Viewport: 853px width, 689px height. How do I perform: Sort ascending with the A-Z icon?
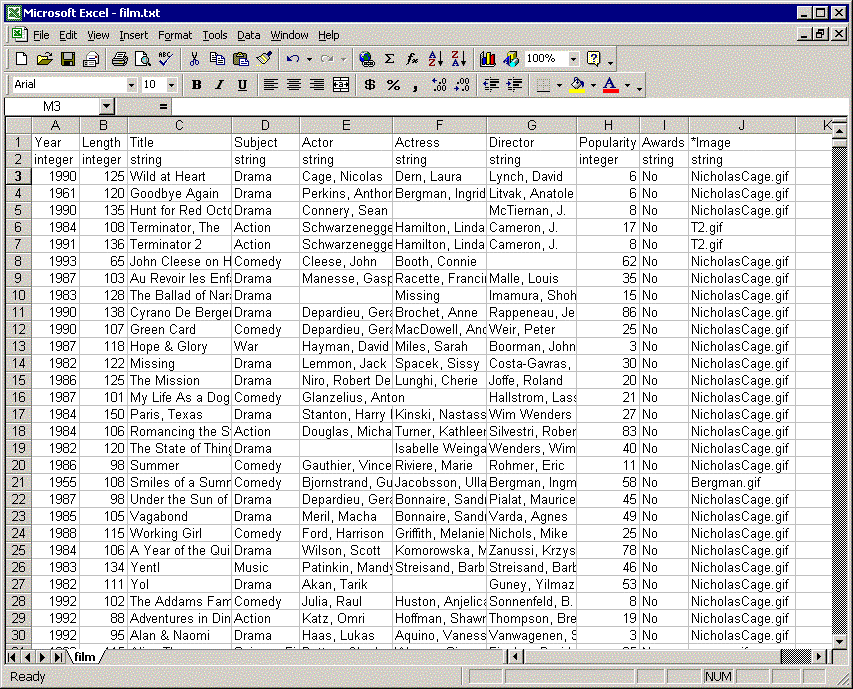(x=436, y=59)
